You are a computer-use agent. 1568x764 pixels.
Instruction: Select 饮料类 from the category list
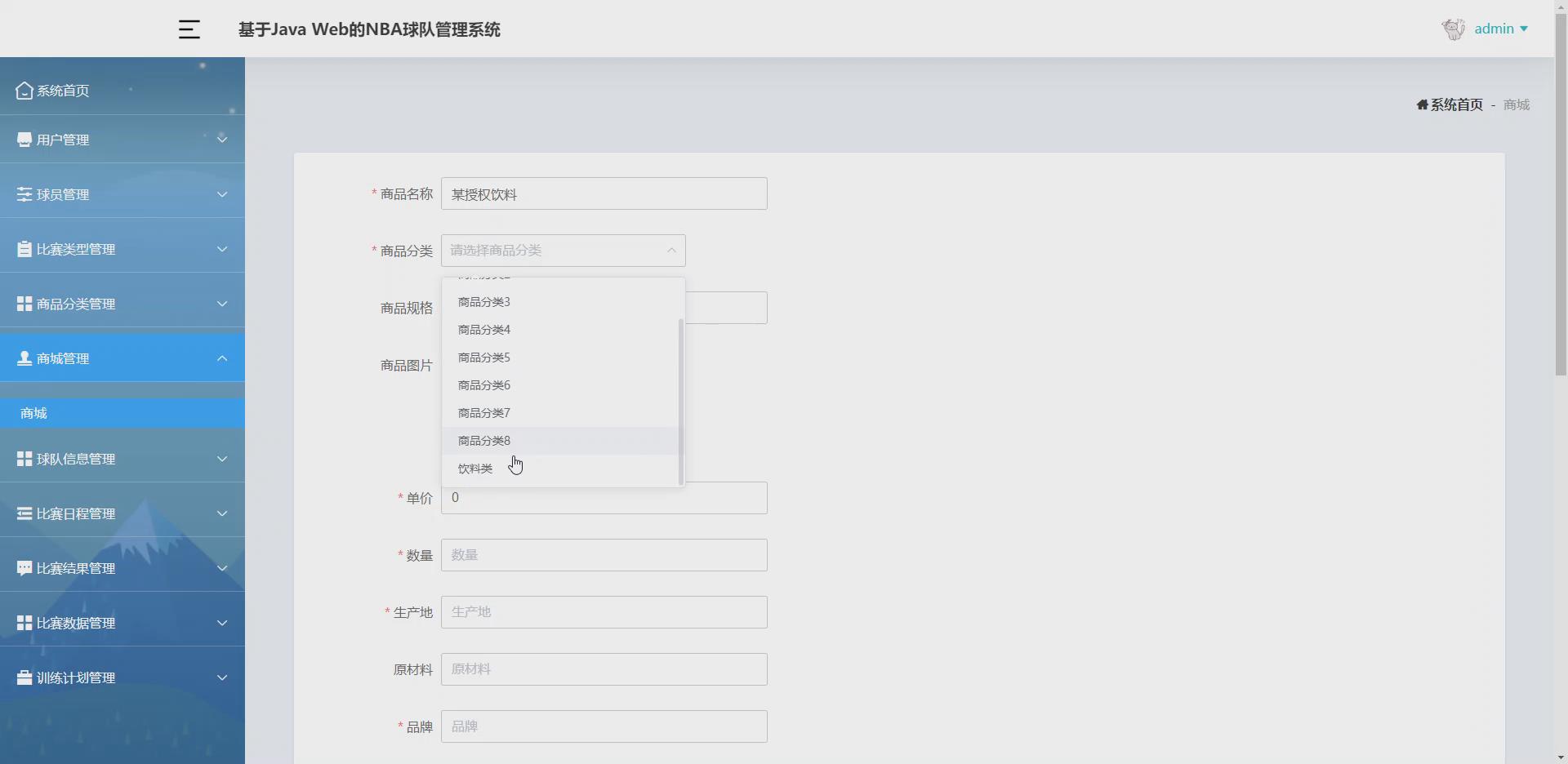[x=474, y=468]
